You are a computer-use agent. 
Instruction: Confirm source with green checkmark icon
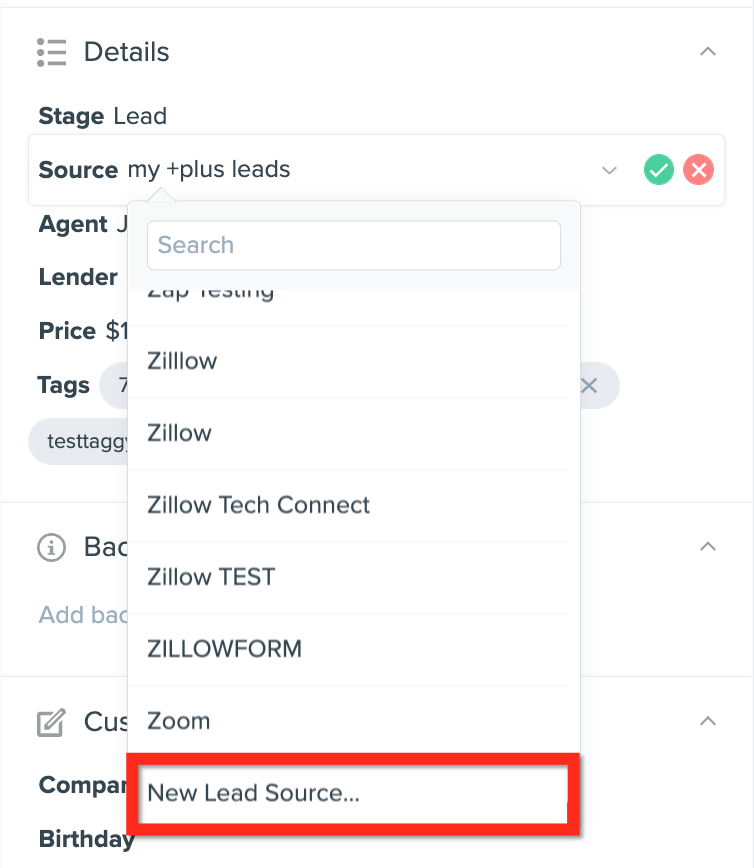click(659, 169)
